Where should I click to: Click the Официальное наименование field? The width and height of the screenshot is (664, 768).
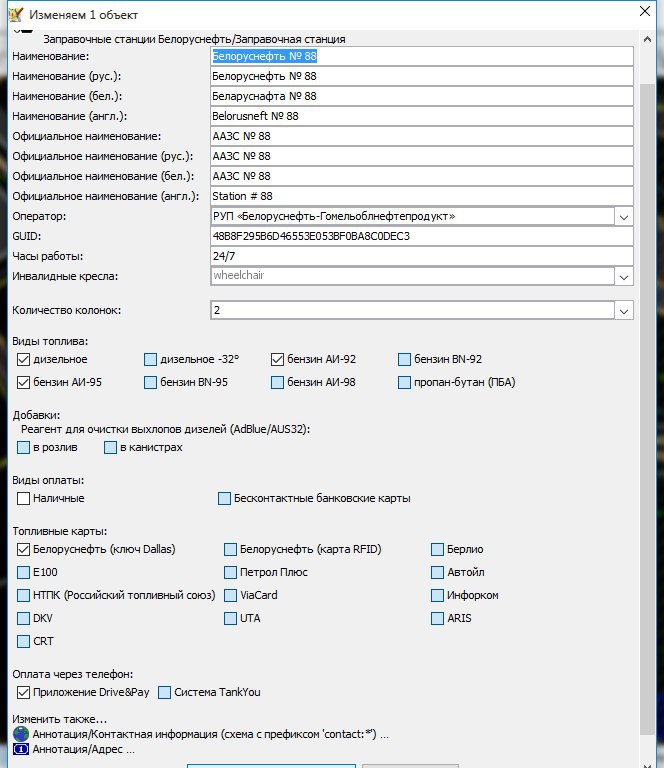pos(422,136)
